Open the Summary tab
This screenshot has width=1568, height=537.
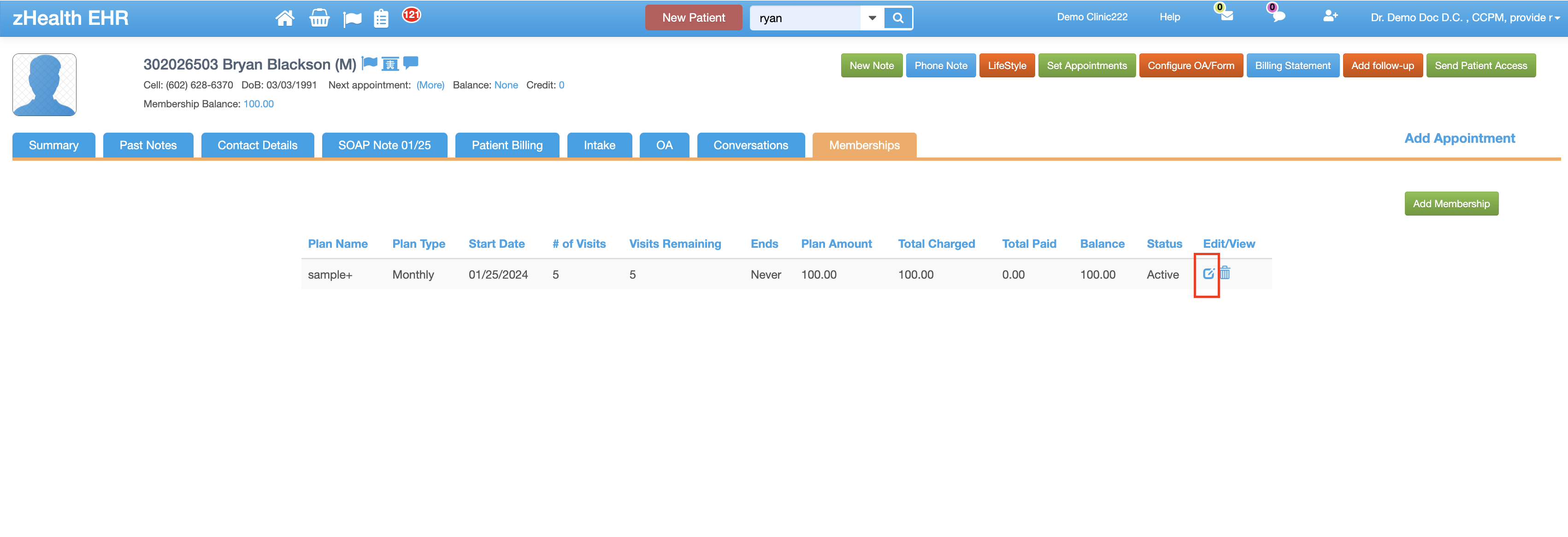pyautogui.click(x=53, y=146)
